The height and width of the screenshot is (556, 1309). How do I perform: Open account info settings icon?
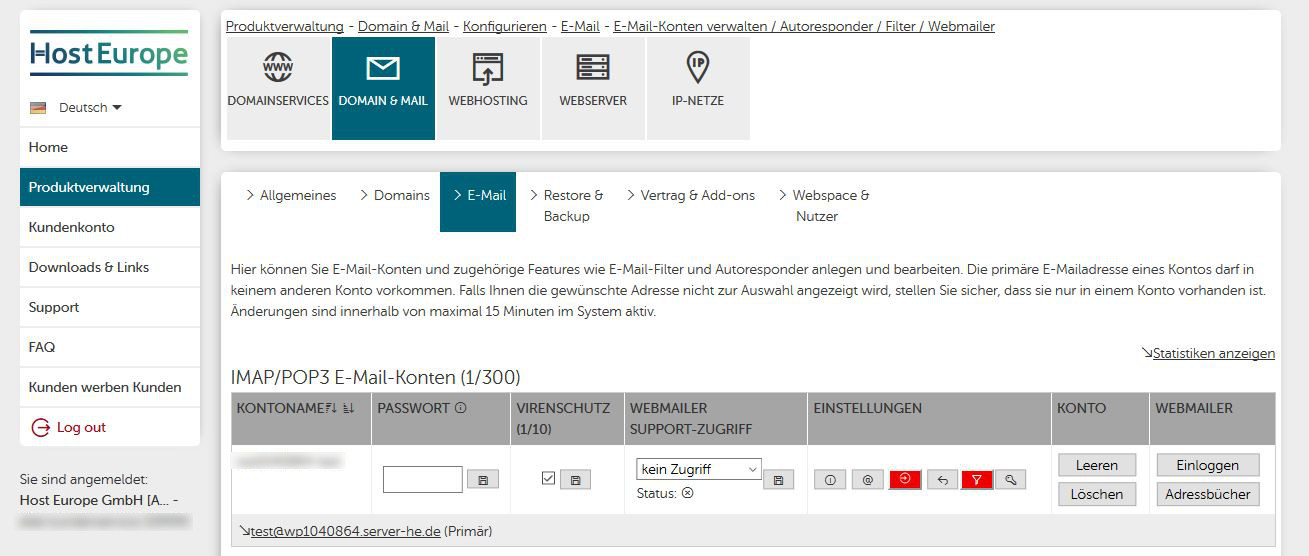click(830, 480)
